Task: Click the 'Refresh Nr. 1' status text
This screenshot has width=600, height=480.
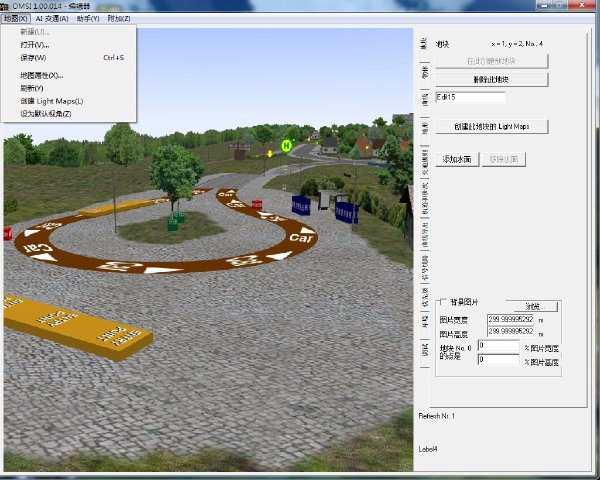Action: pos(437,416)
